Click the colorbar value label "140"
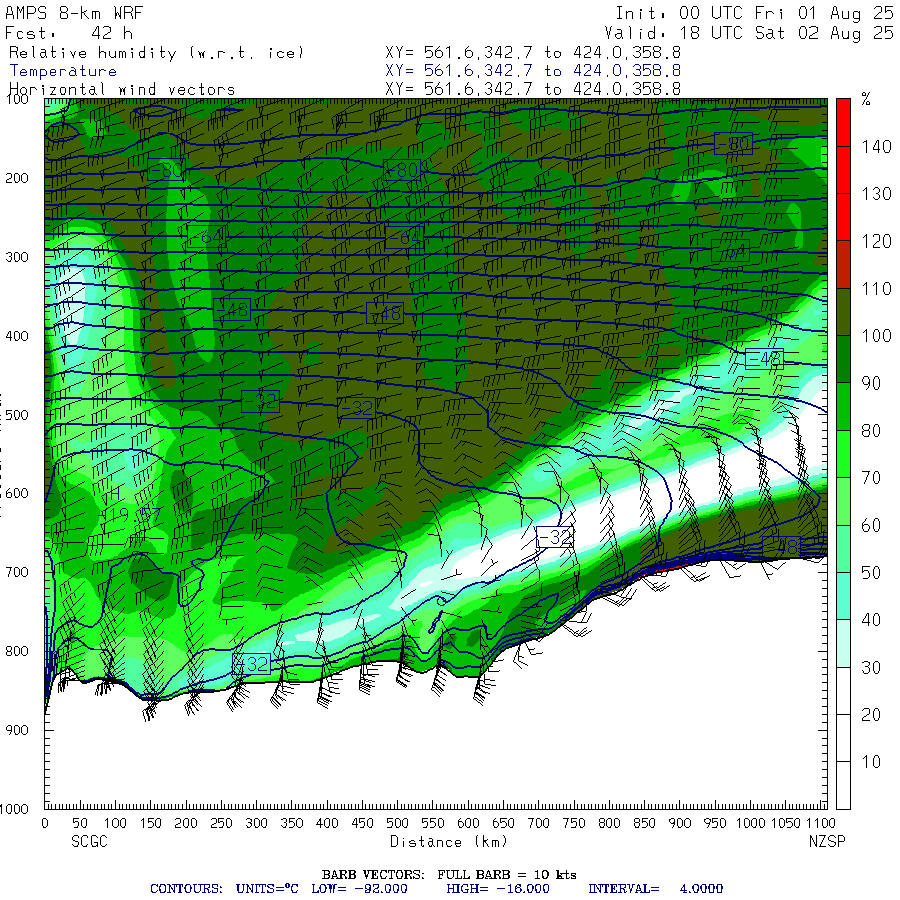900x900 pixels. pyautogui.click(x=876, y=147)
